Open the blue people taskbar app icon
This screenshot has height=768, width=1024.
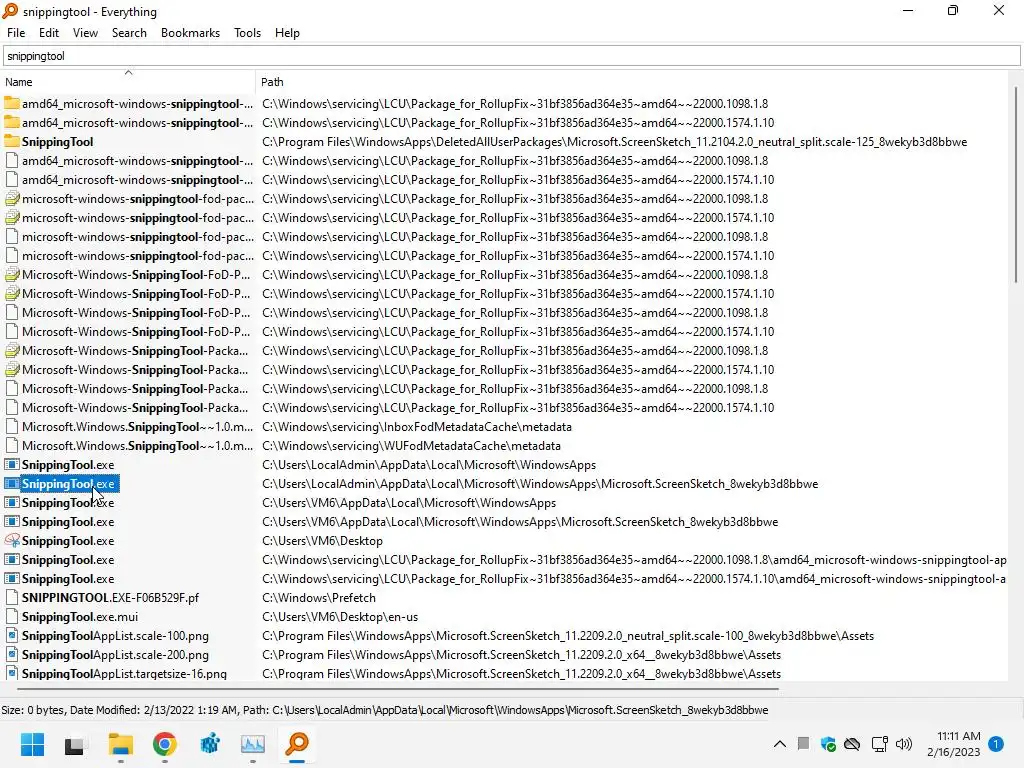coord(209,744)
